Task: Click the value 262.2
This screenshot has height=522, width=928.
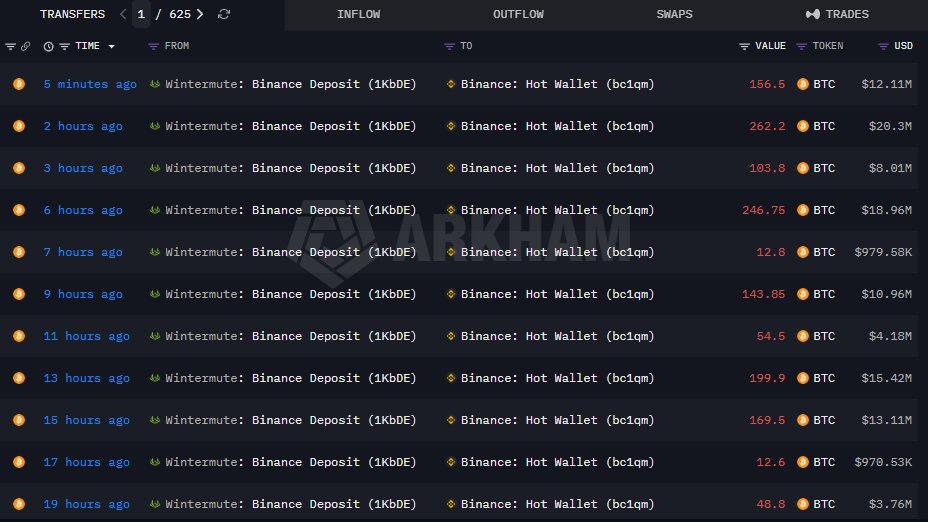Action: tap(767, 126)
